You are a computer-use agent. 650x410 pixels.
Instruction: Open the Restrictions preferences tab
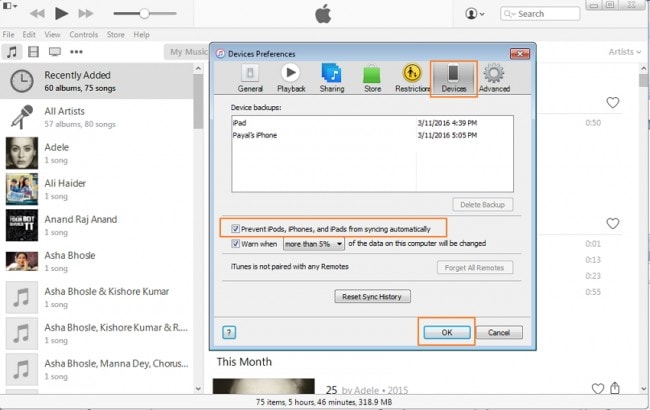click(412, 78)
